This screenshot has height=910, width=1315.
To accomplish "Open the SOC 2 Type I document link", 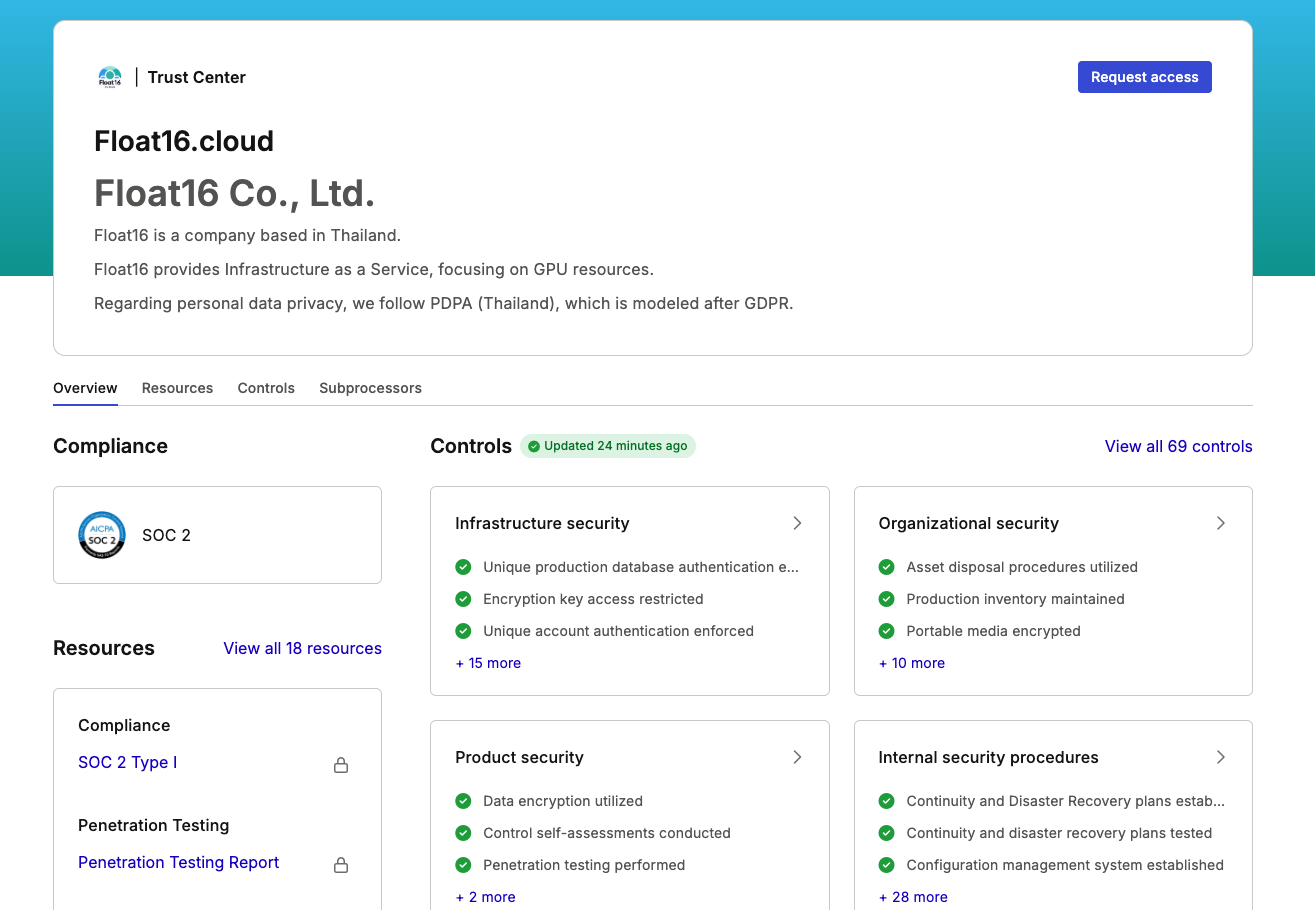I will [127, 762].
